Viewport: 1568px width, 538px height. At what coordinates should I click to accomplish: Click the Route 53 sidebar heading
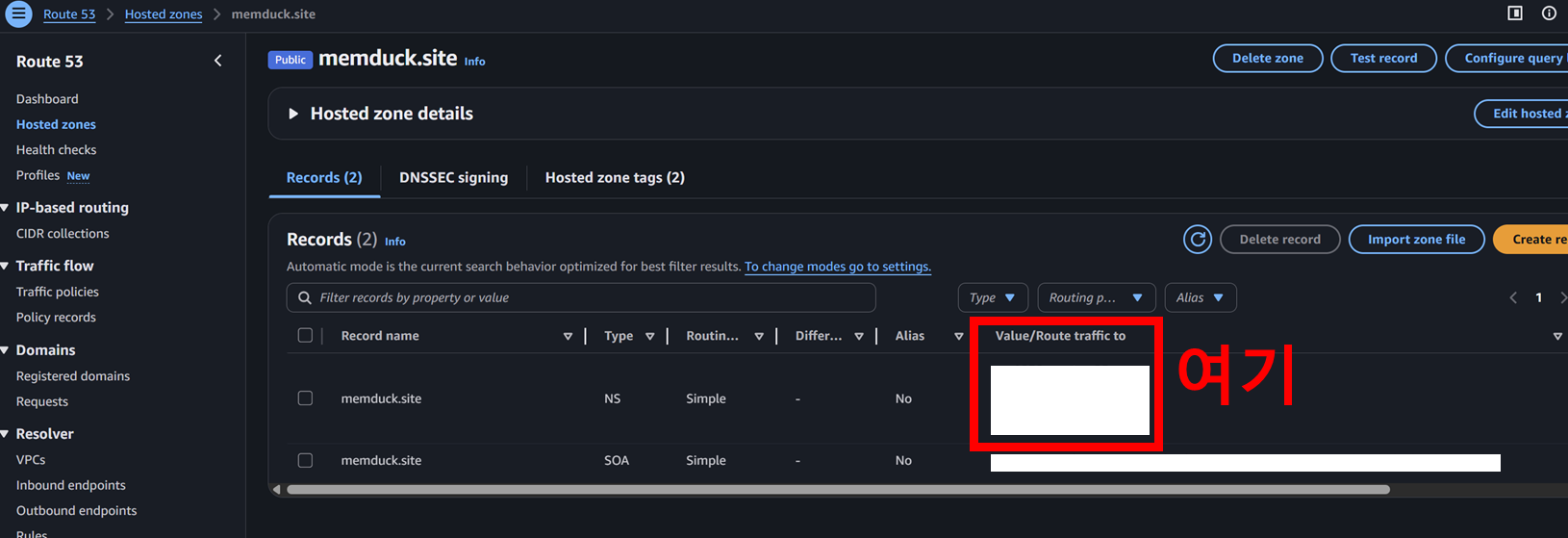50,61
